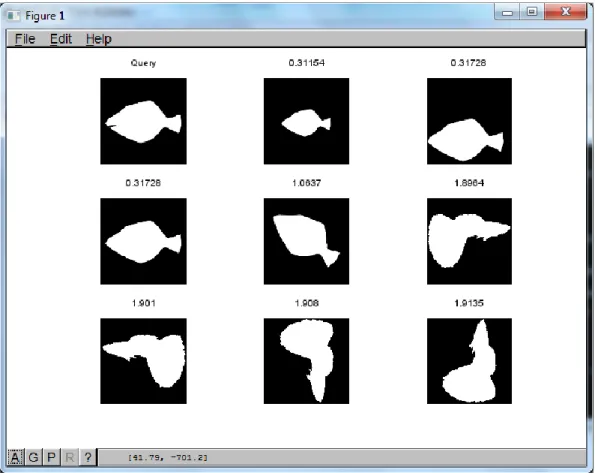Click the 1.9135 score label
Image resolution: width=595 pixels, height=473 pixels.
click(469, 303)
